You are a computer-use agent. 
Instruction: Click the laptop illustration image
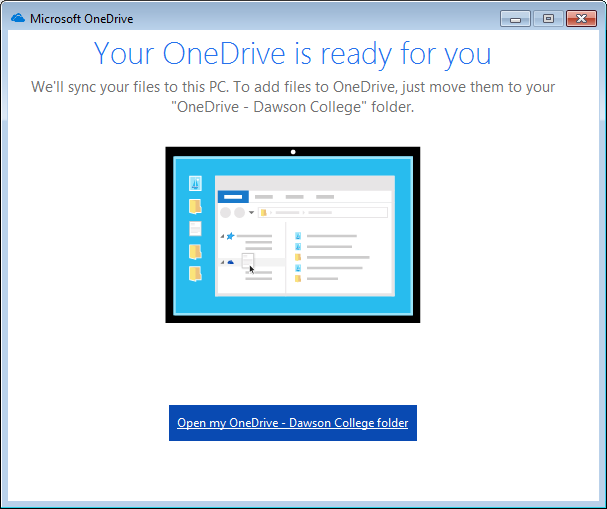(293, 235)
